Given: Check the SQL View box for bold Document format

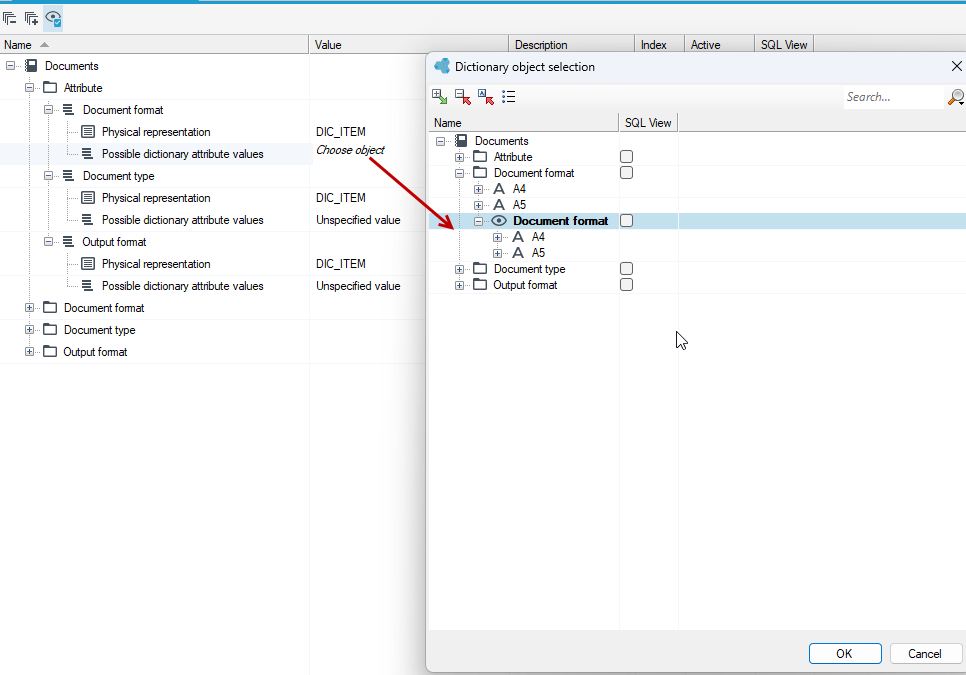Looking at the screenshot, I should tap(627, 221).
